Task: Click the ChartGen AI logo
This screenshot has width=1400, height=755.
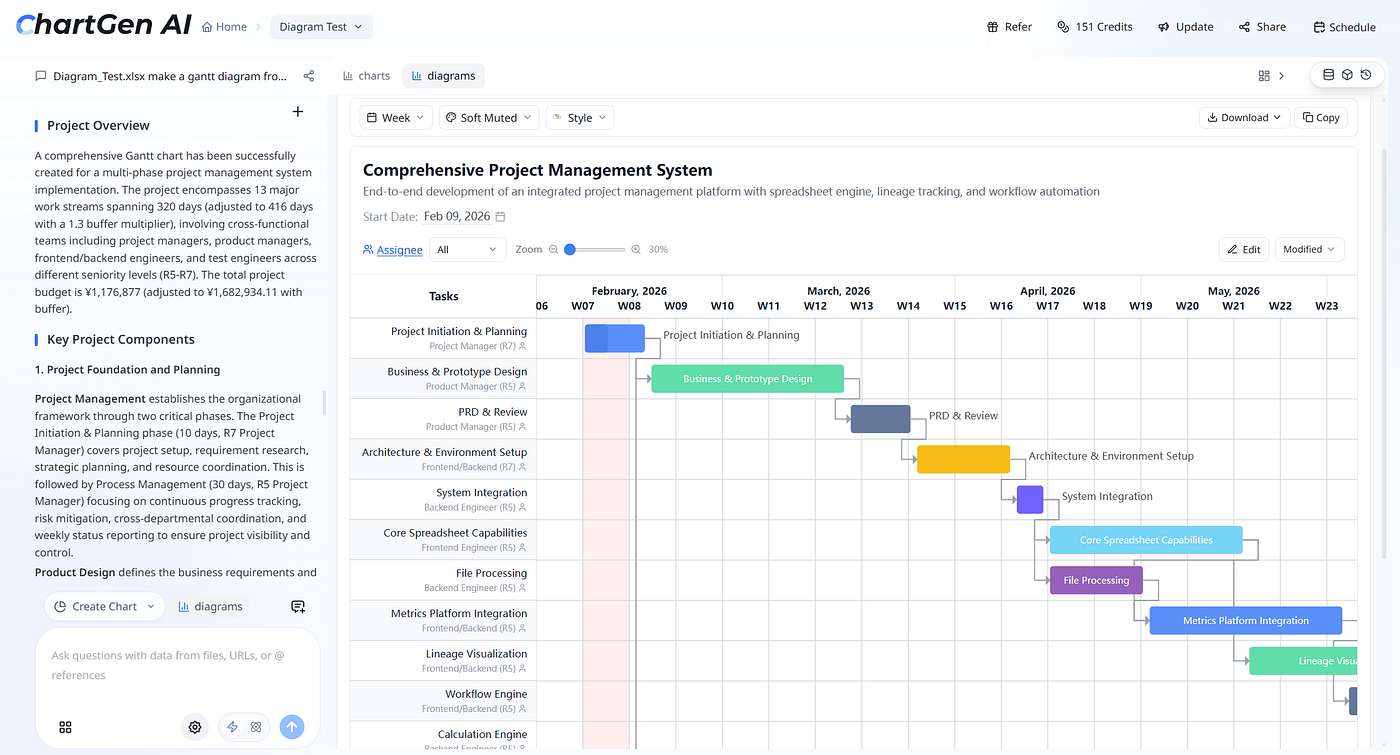Action: coord(103,25)
